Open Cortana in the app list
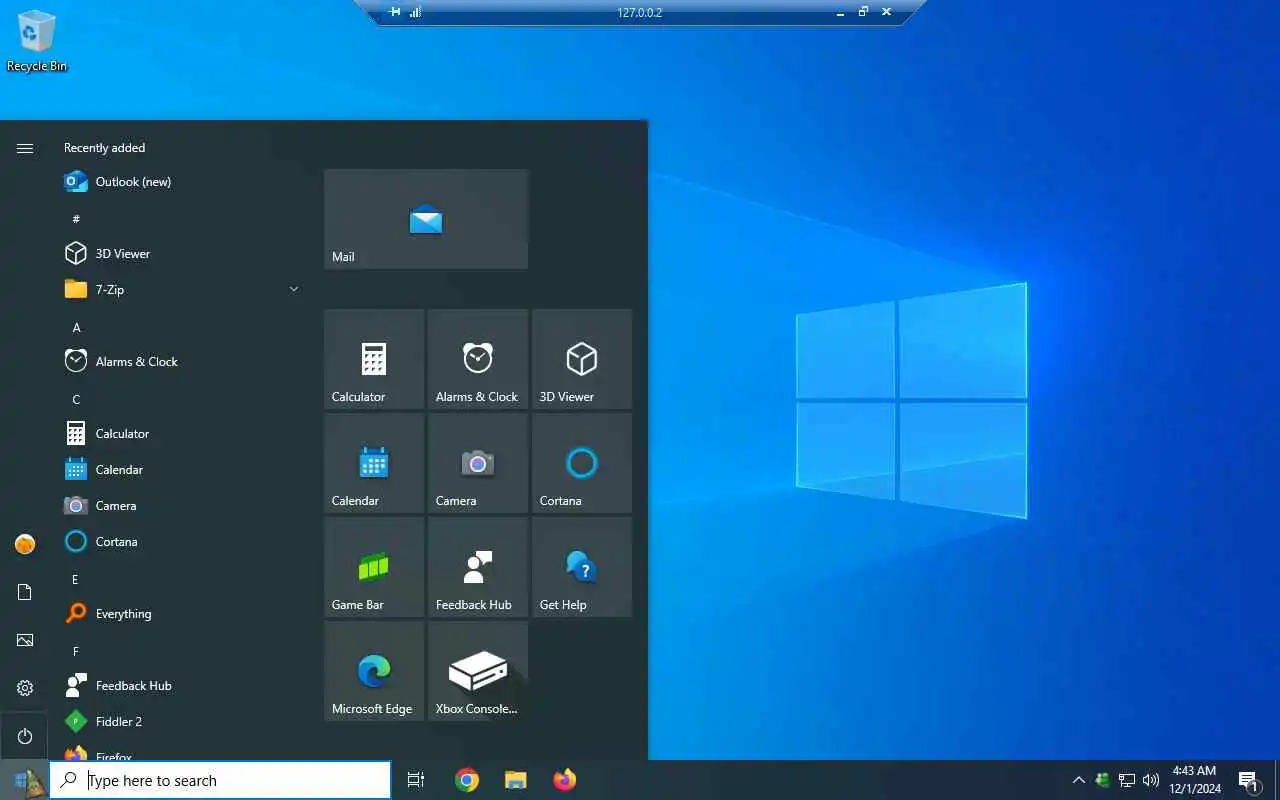 (x=180, y=542)
